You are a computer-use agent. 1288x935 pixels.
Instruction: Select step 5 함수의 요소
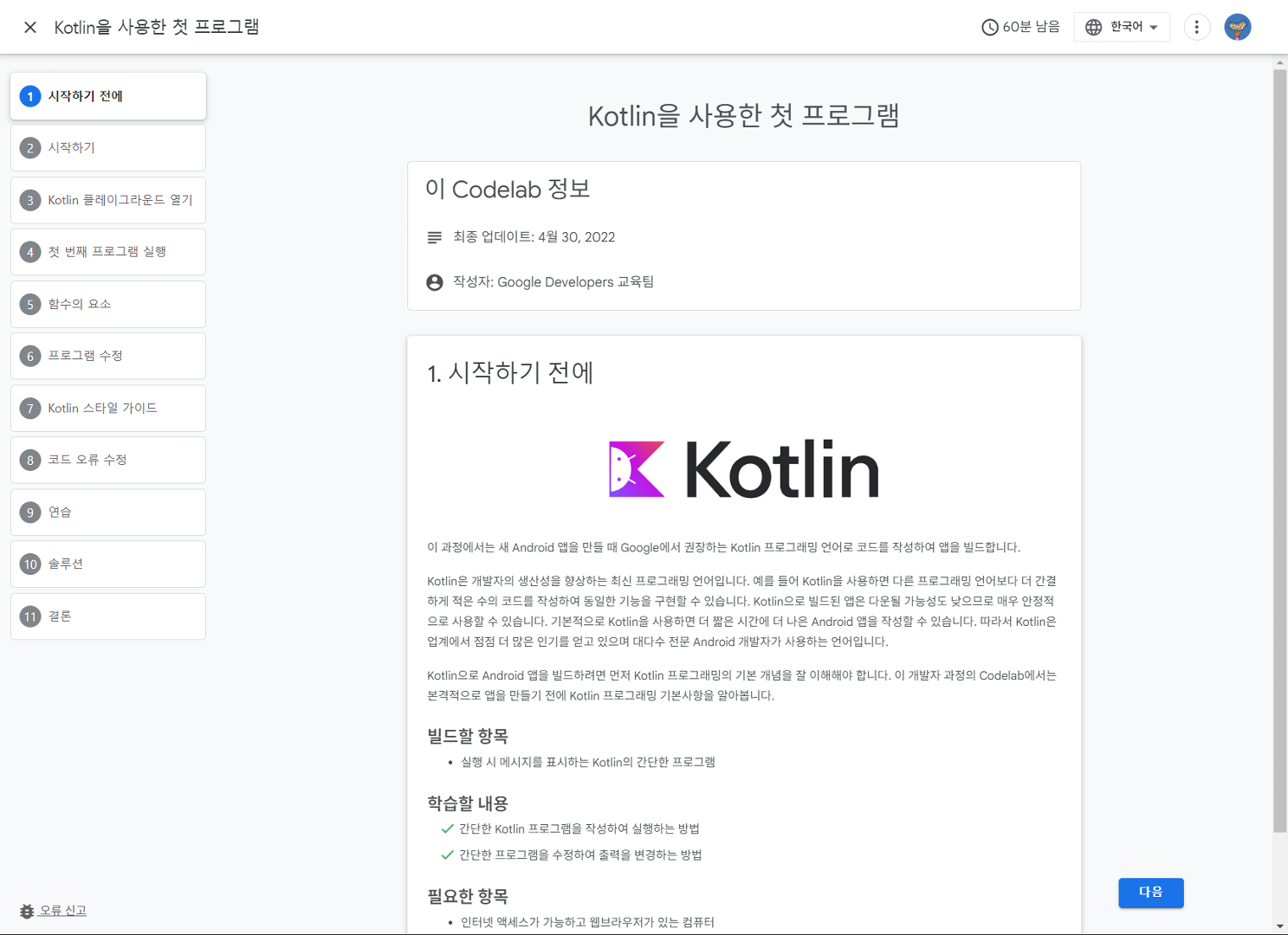[x=108, y=304]
